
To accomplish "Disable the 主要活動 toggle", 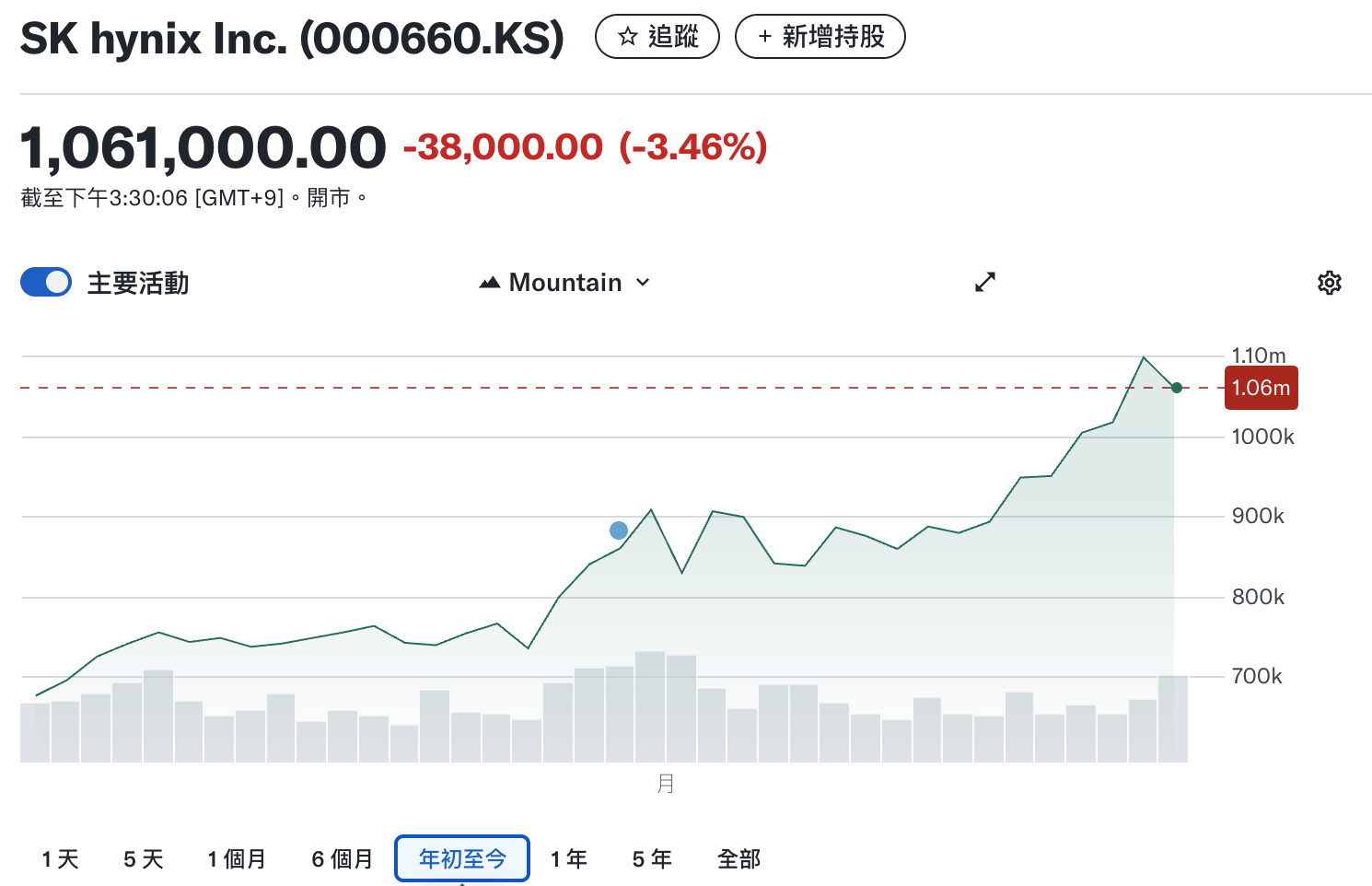I will (x=45, y=282).
